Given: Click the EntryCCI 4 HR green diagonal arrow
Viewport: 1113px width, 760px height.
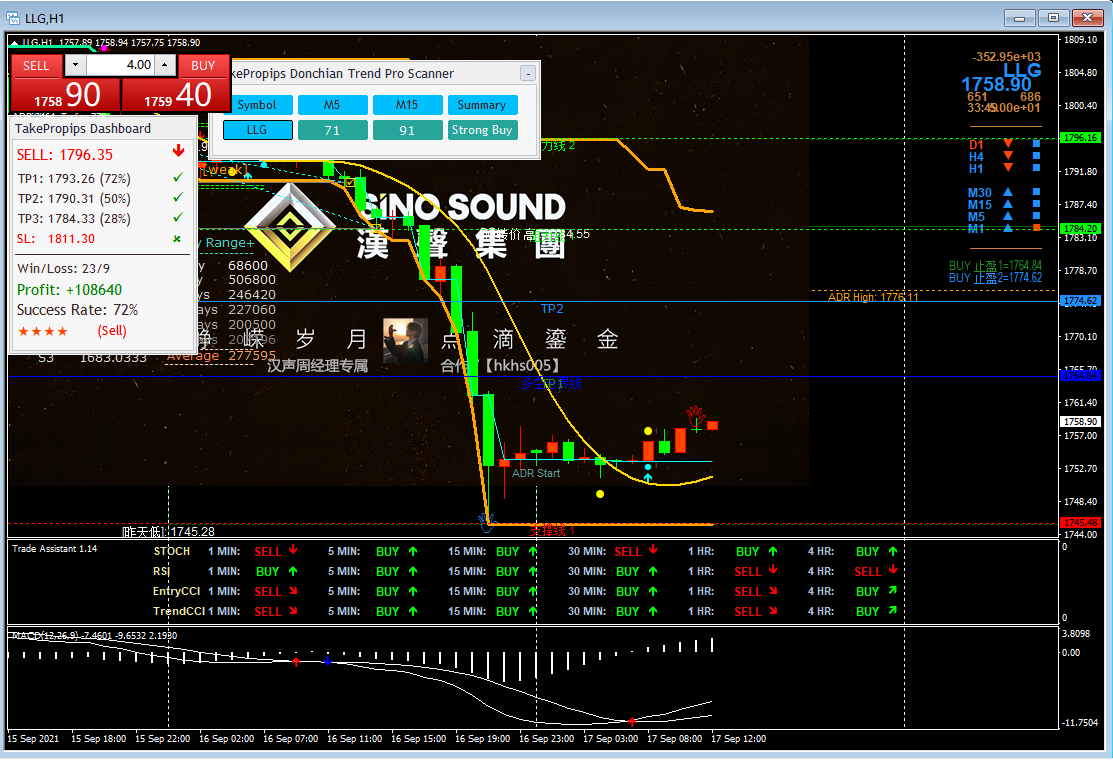Looking at the screenshot, I should pyautogui.click(x=893, y=590).
